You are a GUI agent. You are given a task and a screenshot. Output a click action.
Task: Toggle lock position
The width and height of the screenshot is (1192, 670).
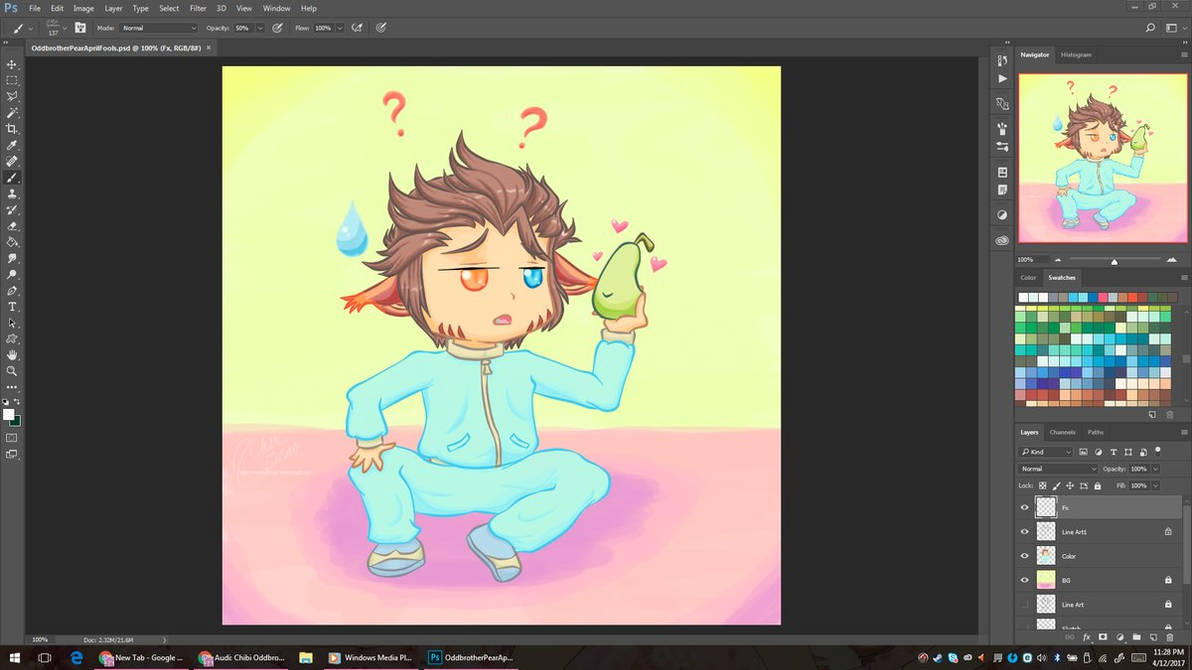point(1070,485)
